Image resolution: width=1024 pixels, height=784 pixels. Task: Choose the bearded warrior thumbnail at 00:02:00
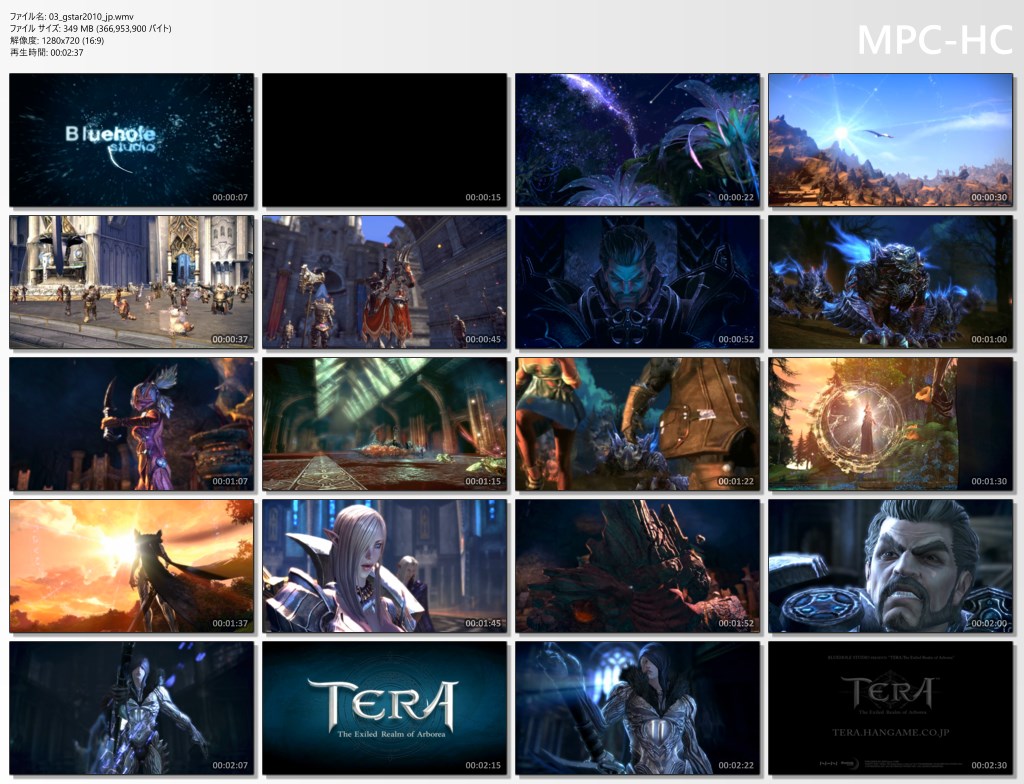pyautogui.click(x=890, y=566)
